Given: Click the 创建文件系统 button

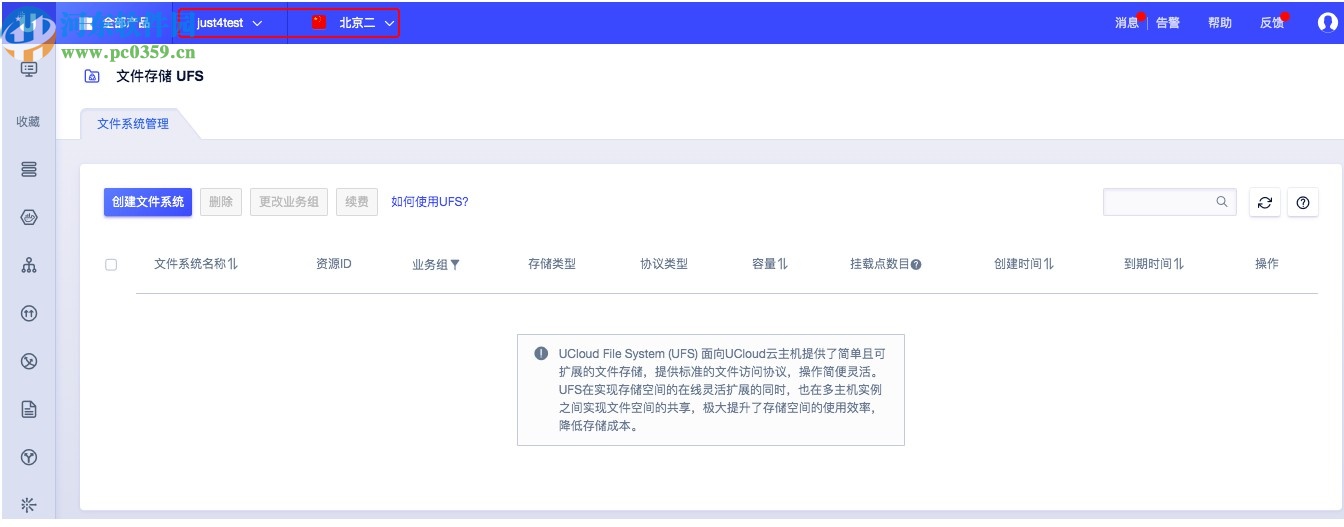Looking at the screenshot, I should point(148,202).
